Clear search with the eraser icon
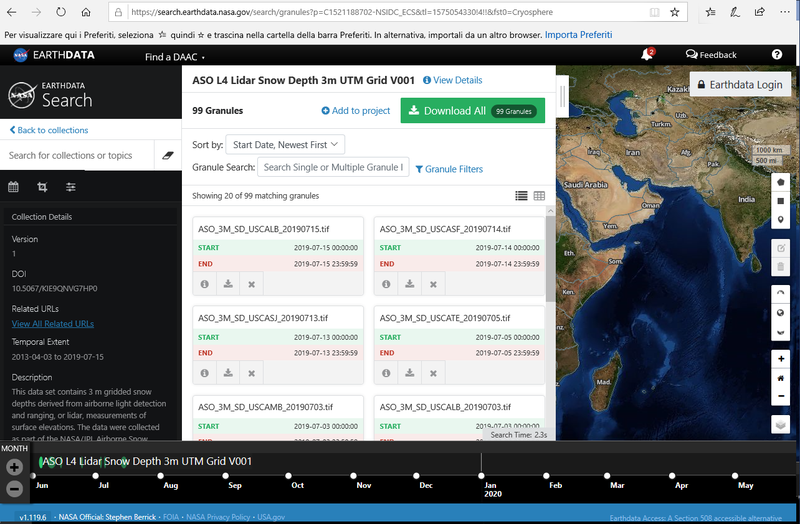This screenshot has height=524, width=800. click(168, 156)
